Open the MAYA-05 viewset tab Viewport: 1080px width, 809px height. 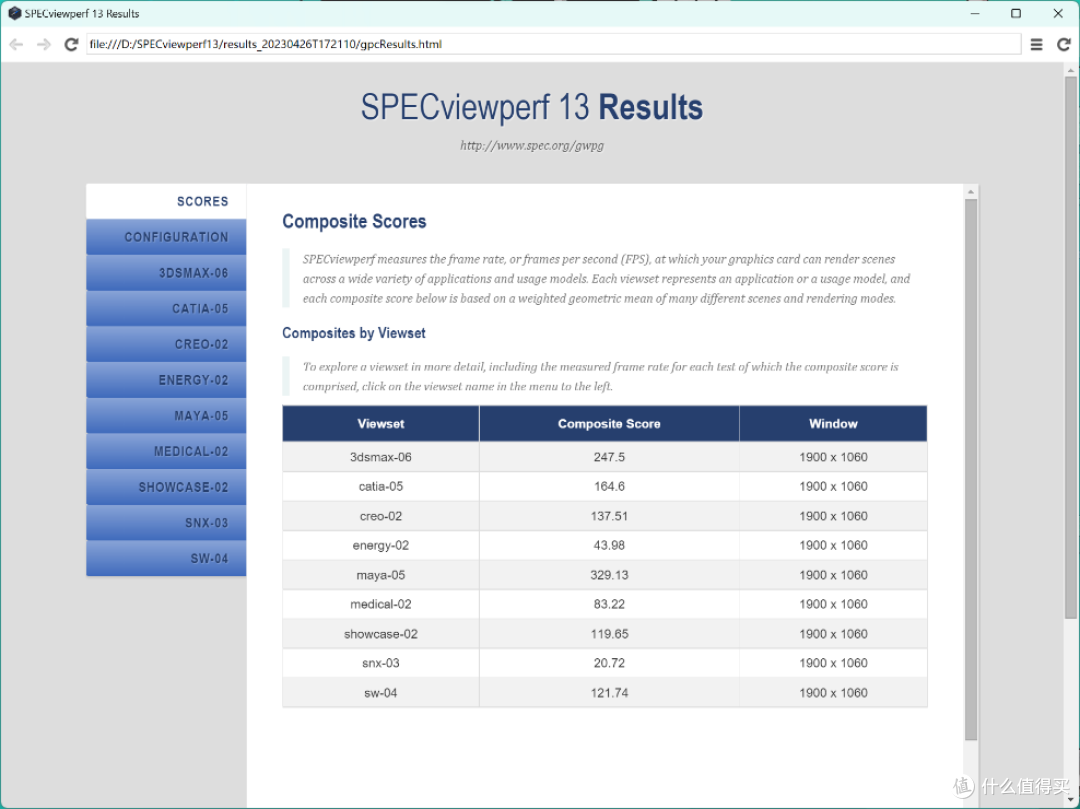[x=166, y=416]
